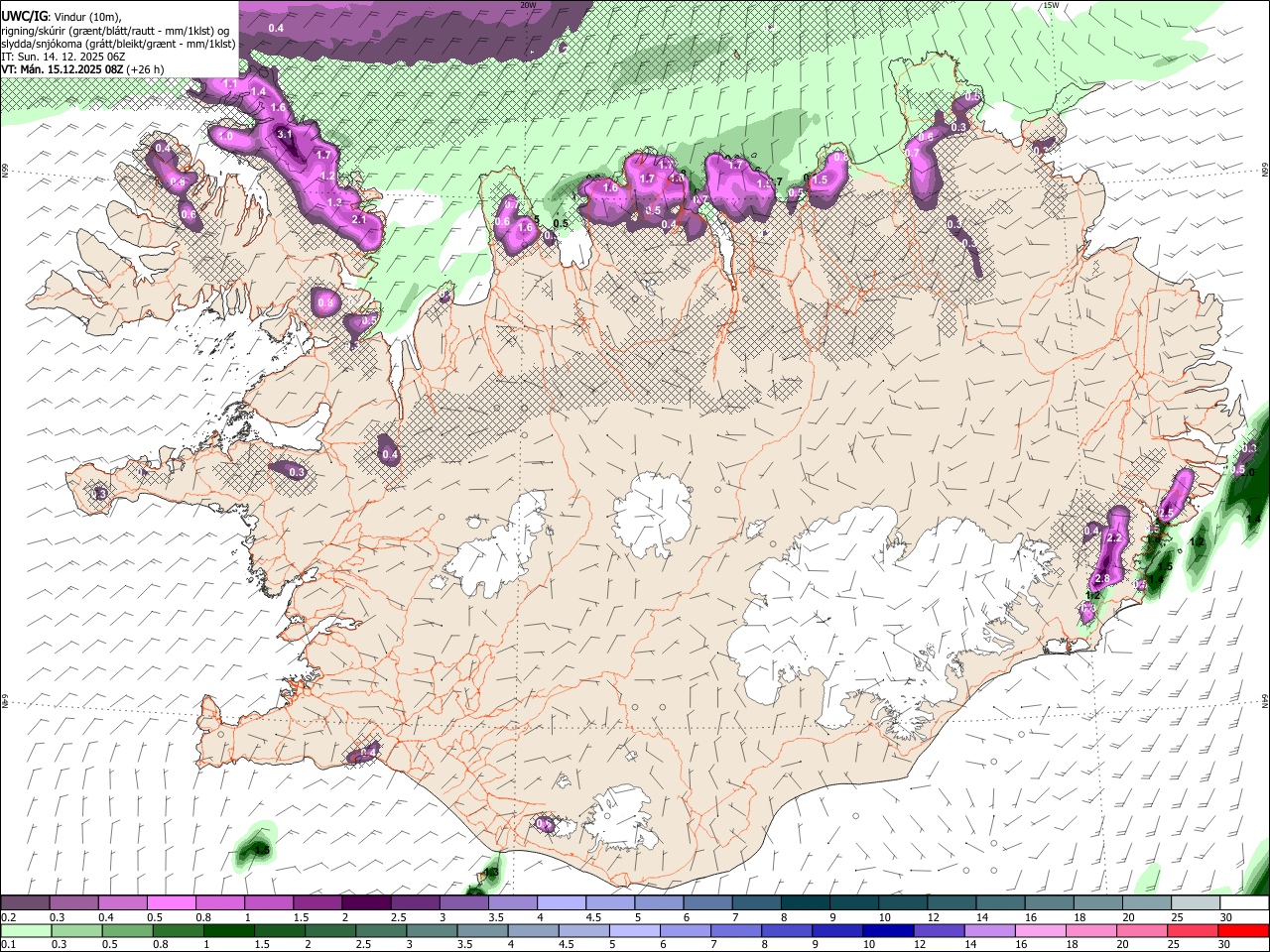This screenshot has height=952, width=1270.
Task: Click the 'UWC/IG: Vindur (10m)' title text
Action: coord(61,15)
